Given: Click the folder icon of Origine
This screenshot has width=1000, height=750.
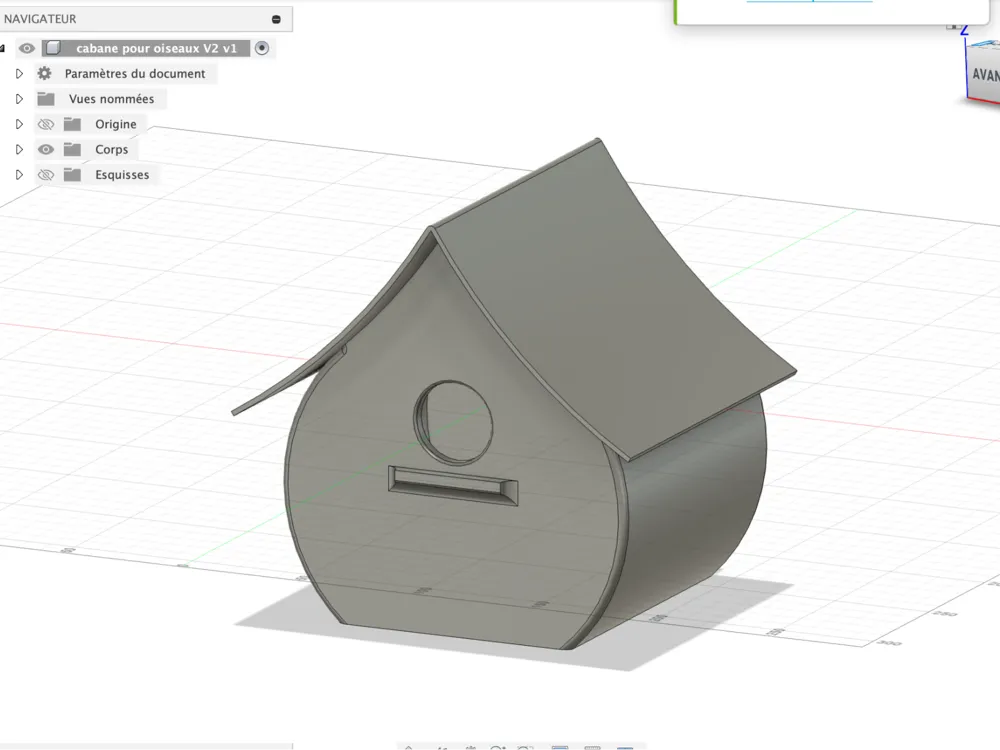Looking at the screenshot, I should pos(73,124).
